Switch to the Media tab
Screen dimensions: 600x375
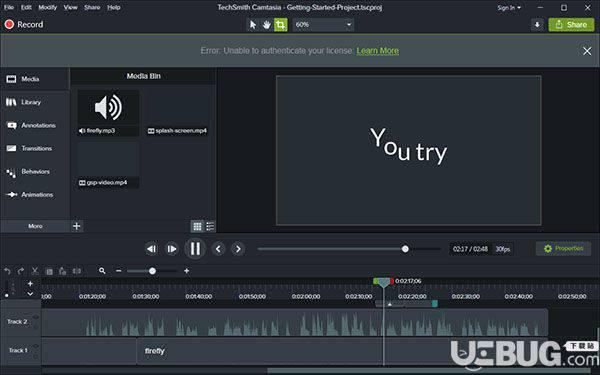(x=35, y=79)
